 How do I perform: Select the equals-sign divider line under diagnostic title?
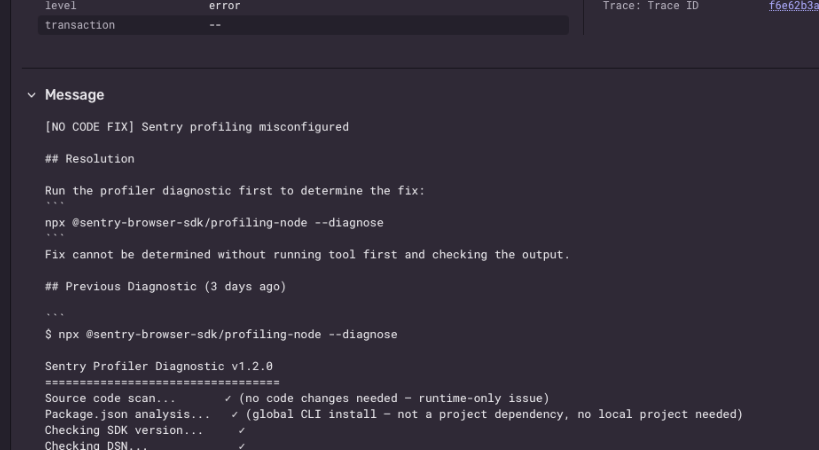162,382
